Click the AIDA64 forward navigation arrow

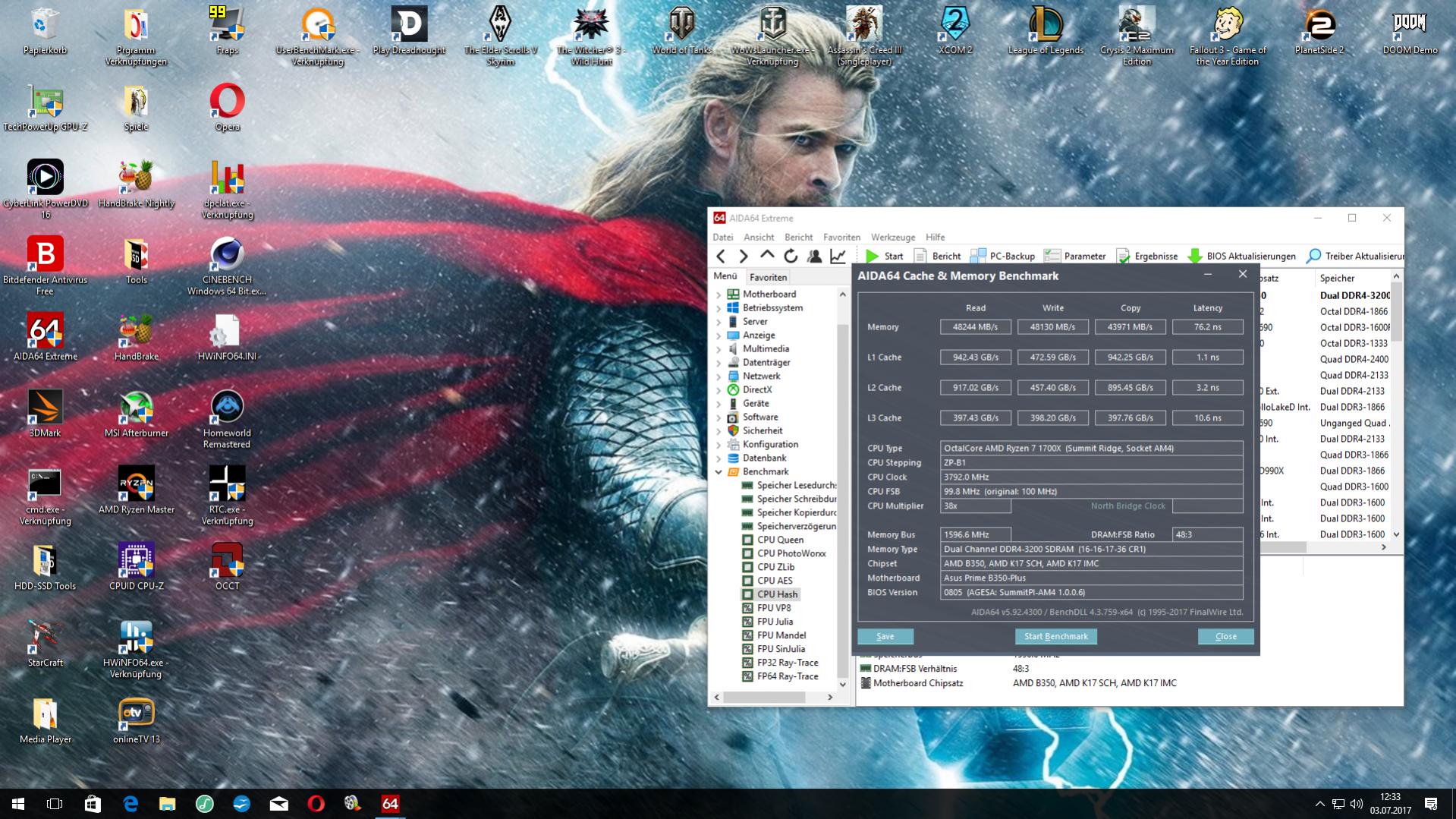click(744, 257)
